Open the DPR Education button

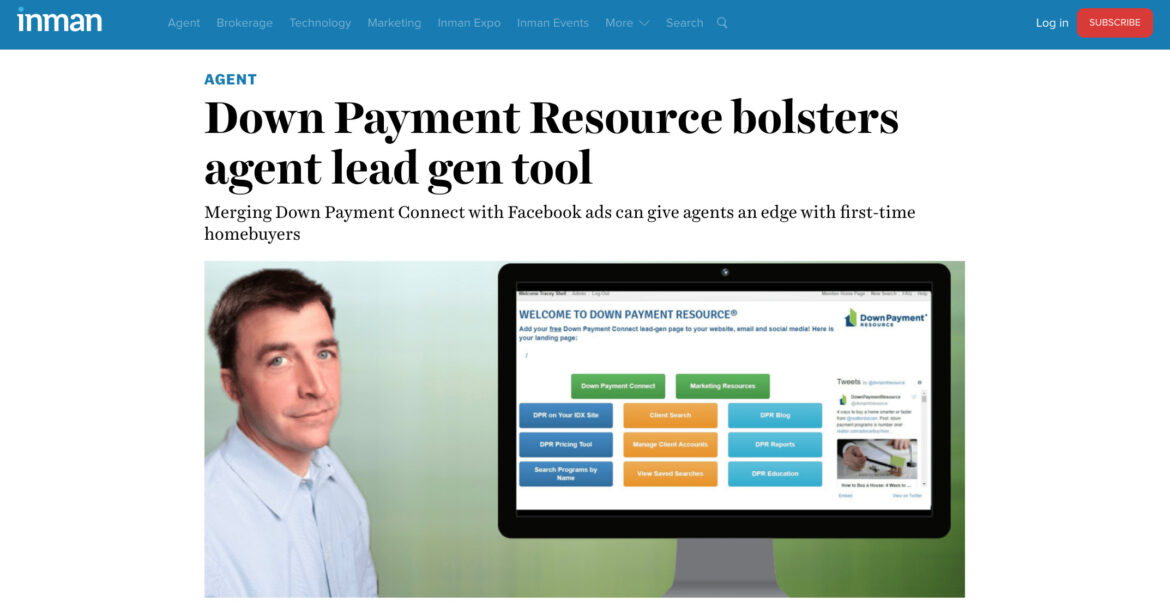[775, 474]
